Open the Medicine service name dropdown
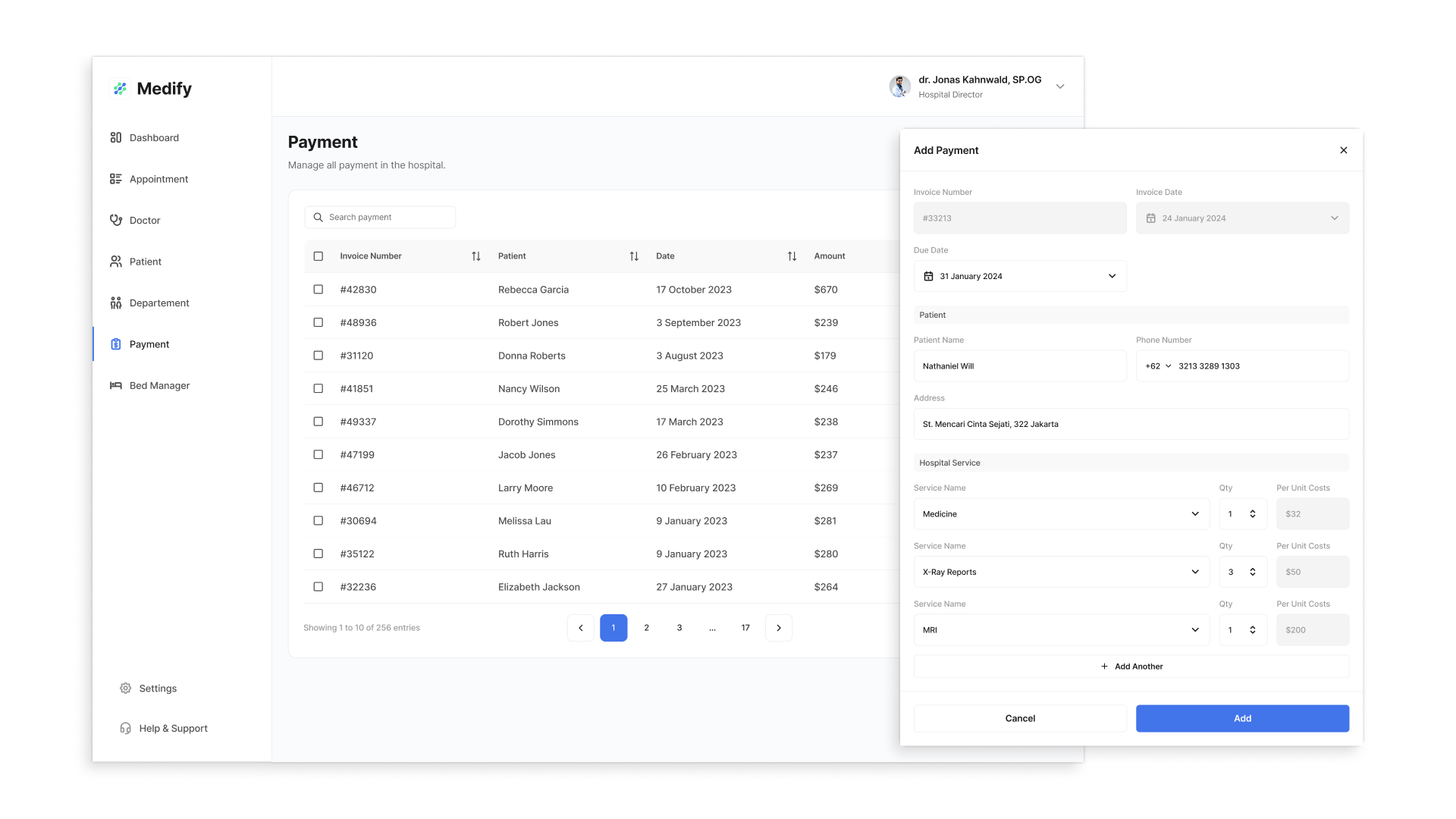Viewport: 1456px width, 819px height. [1062, 514]
